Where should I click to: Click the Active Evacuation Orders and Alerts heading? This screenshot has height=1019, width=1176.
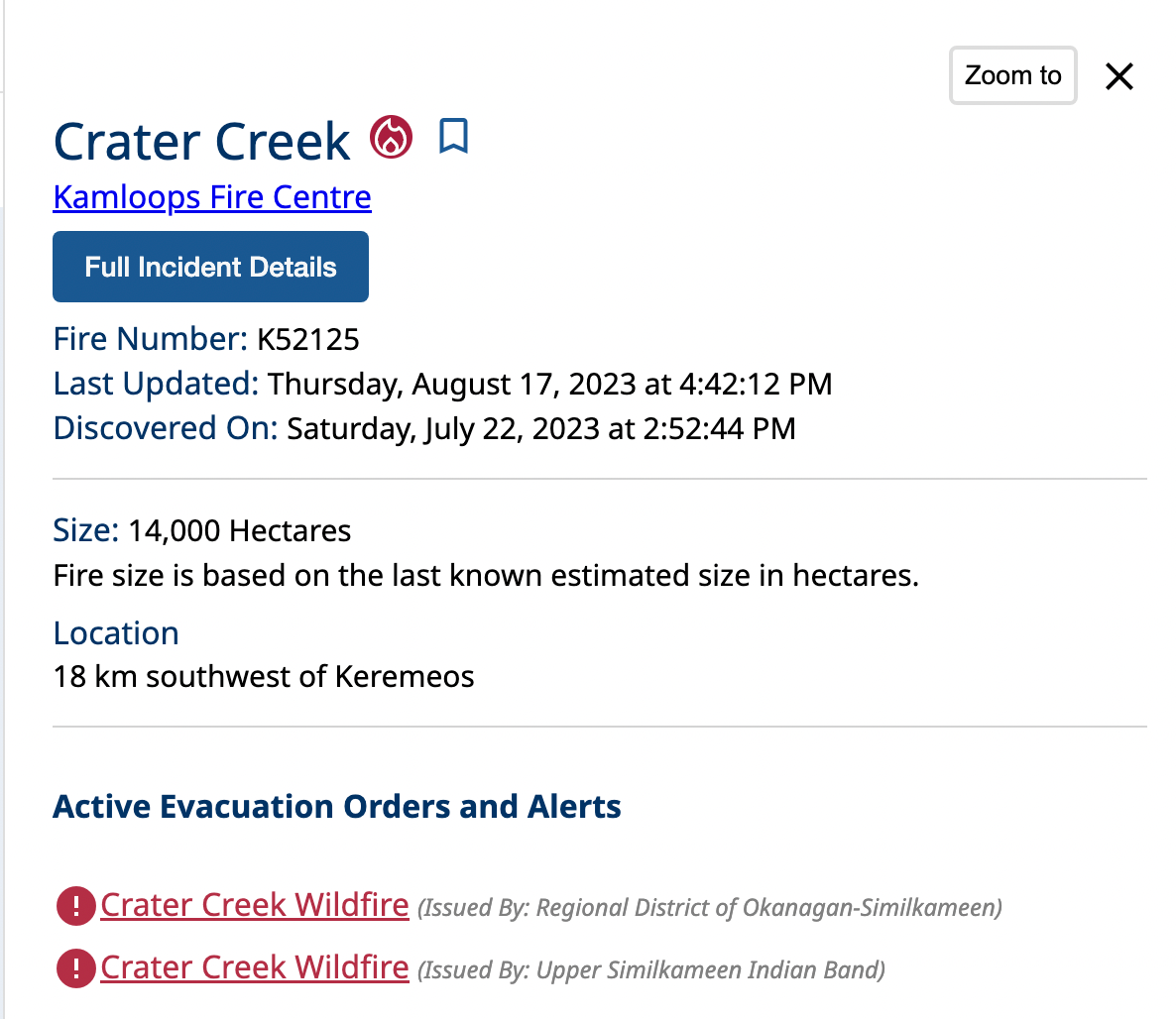pyautogui.click(x=337, y=807)
